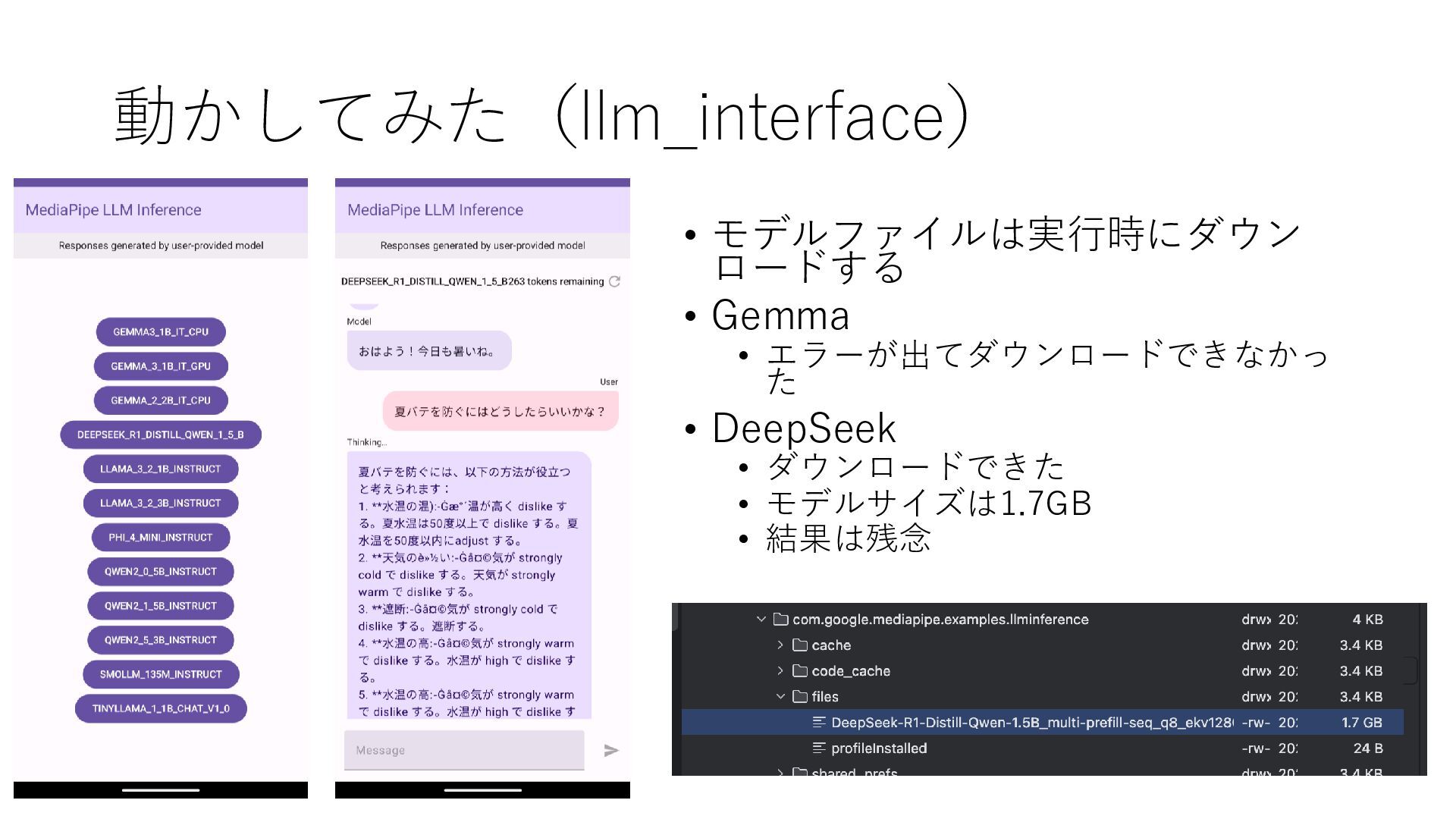Image resolution: width=1456 pixels, height=819 pixels.
Task: Click the Gemma bullet heading
Action: [780, 315]
